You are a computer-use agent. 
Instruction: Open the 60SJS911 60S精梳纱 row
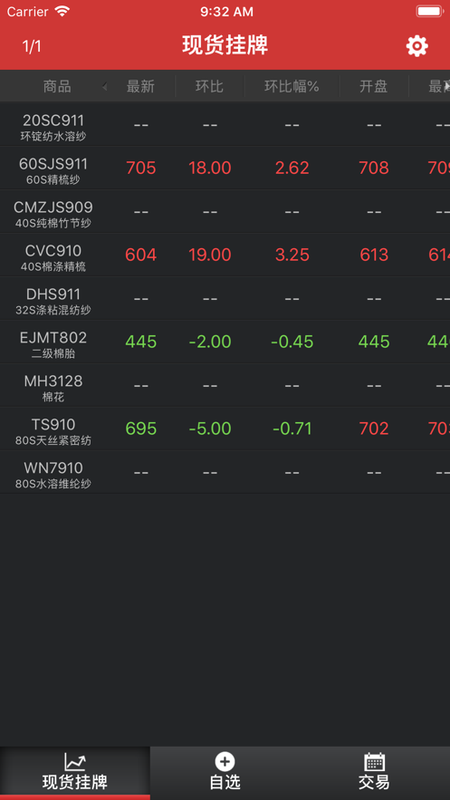click(225, 168)
